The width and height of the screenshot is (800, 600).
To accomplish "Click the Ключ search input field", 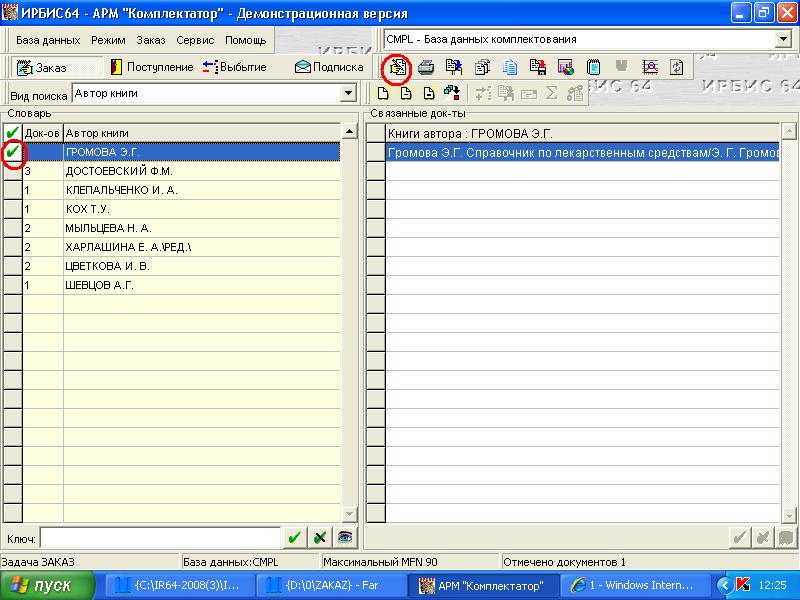I will coord(160,537).
